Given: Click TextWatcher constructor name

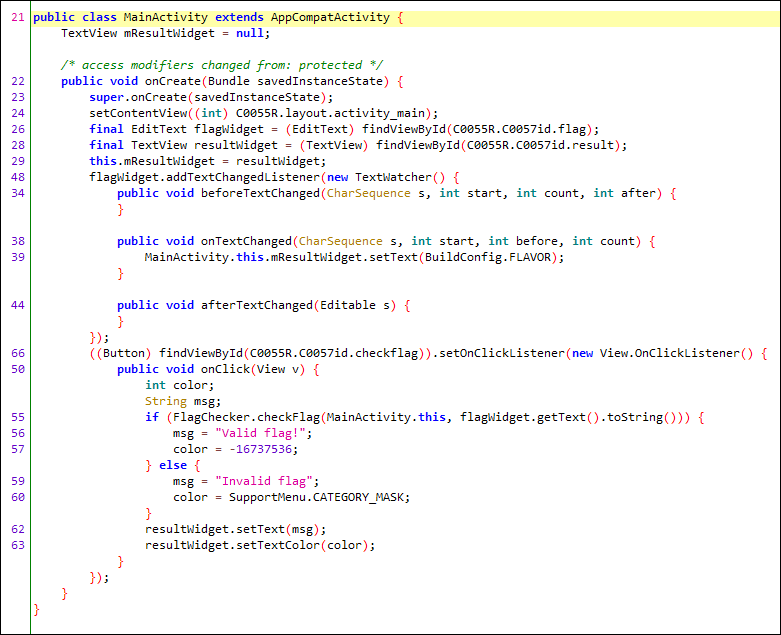Looking at the screenshot, I should coord(393,177).
